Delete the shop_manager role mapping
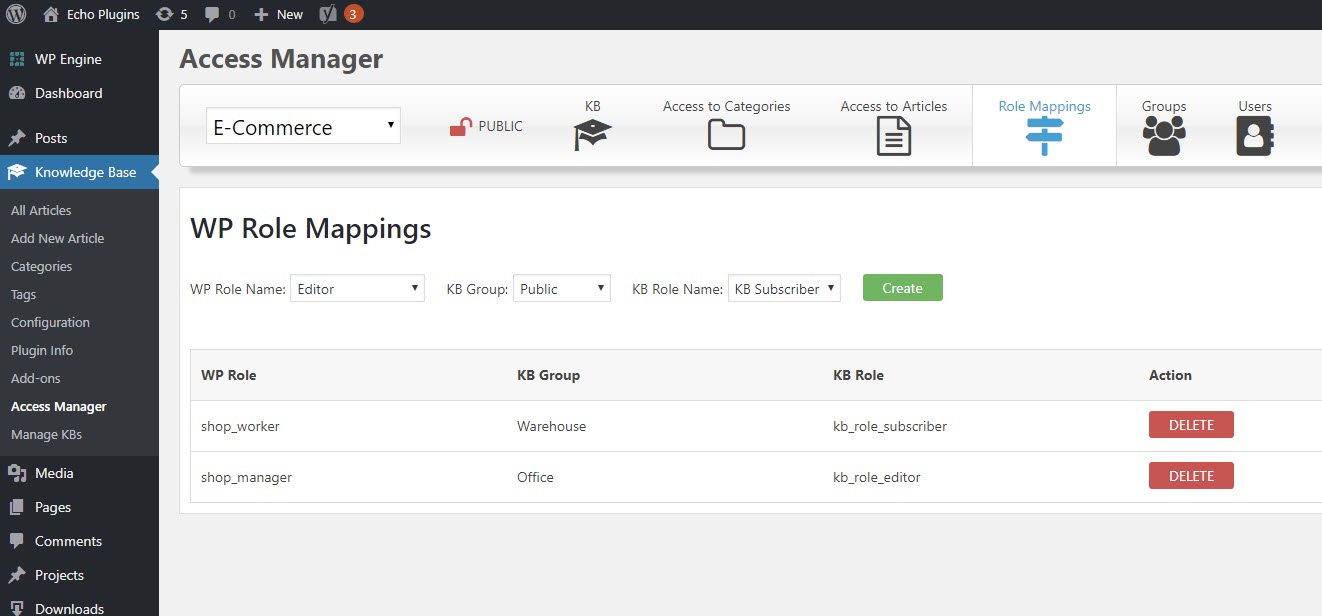The image size is (1322, 616). coord(1191,476)
